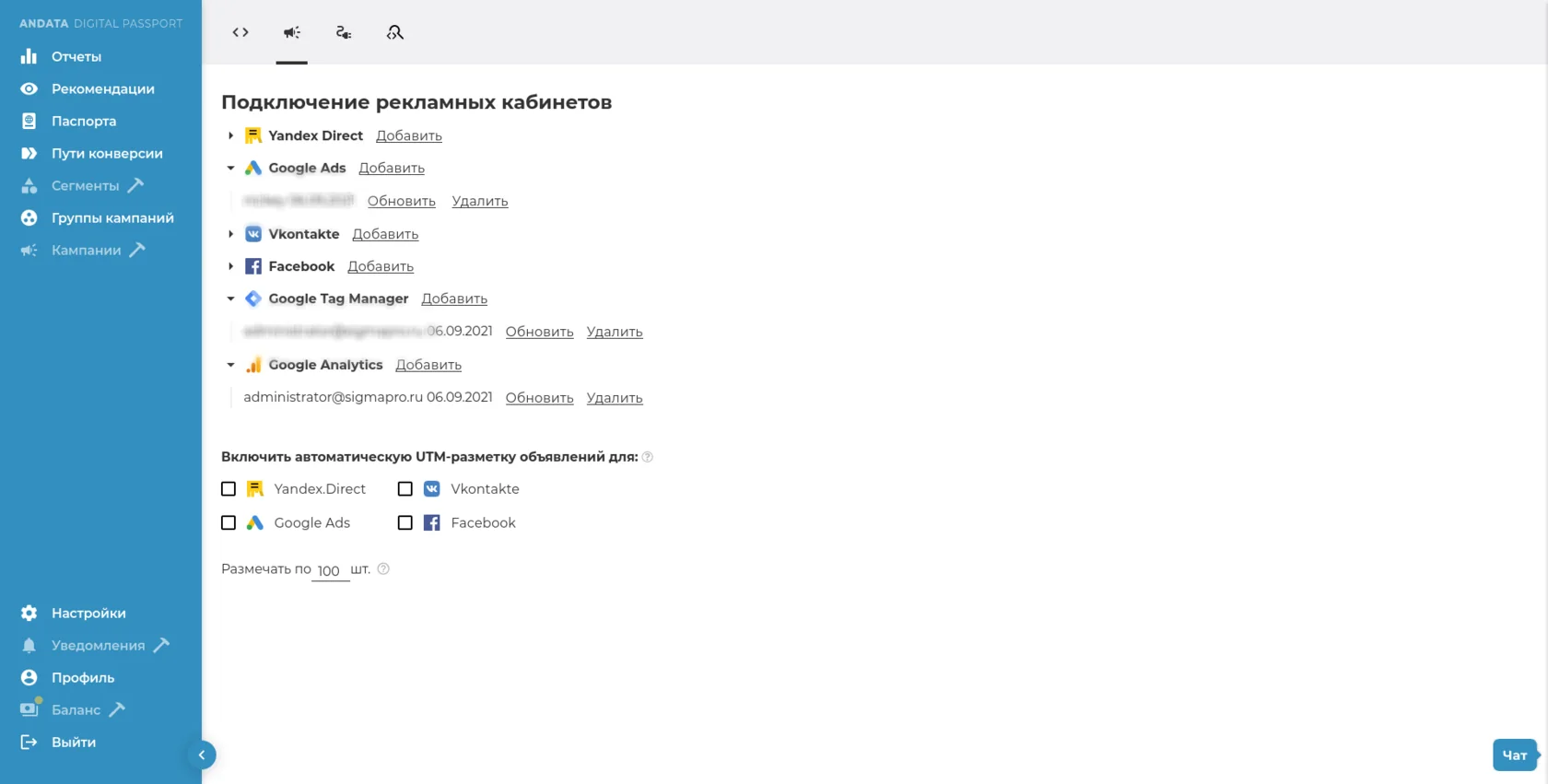Open Recommendations eye icon in sidebar

(29, 88)
